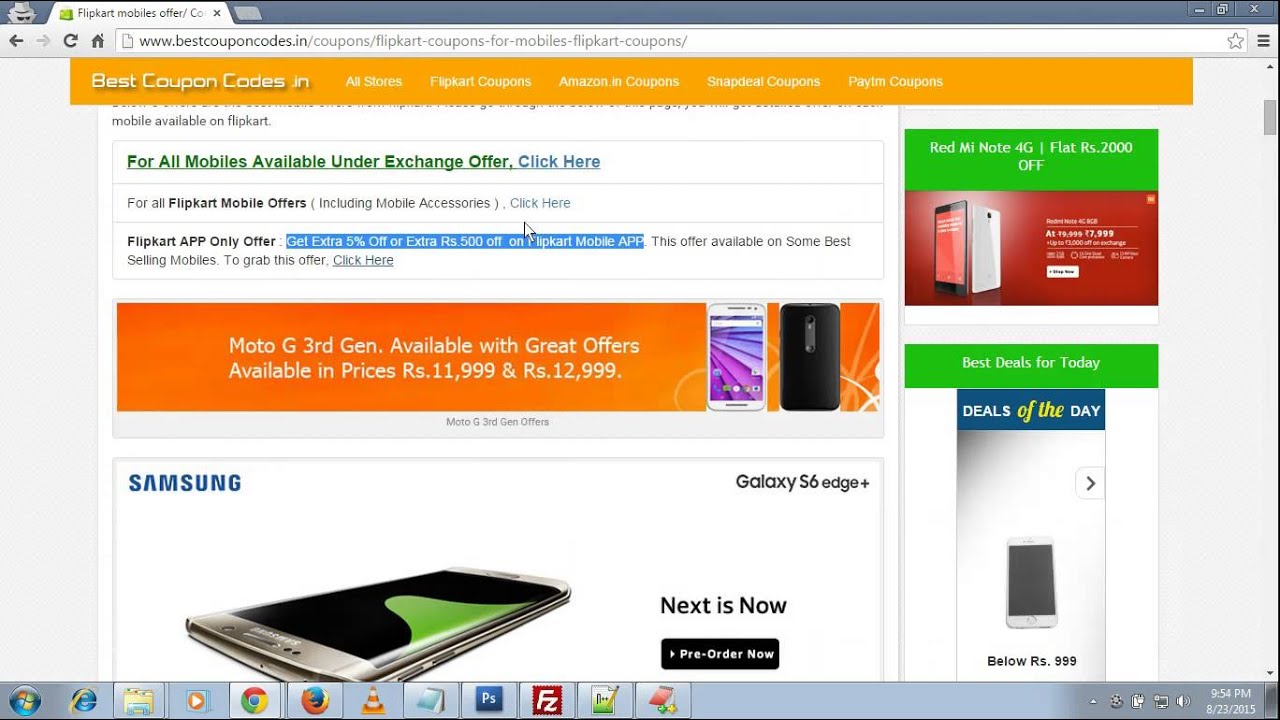Image resolution: width=1280 pixels, height=720 pixels.
Task: Open Windows Explorer folder from taskbar
Action: pyautogui.click(x=138, y=701)
